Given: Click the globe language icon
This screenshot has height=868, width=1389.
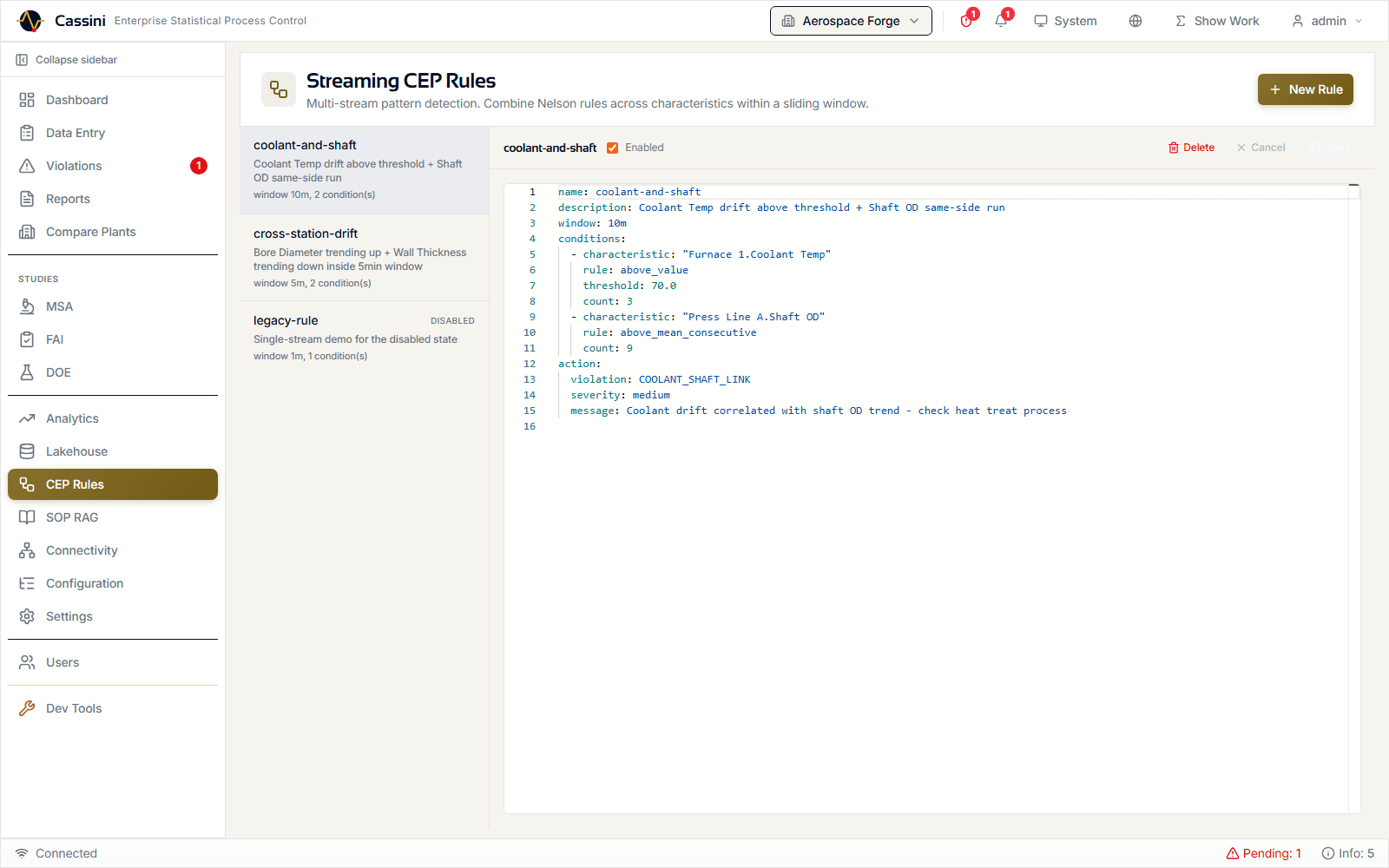Looking at the screenshot, I should pyautogui.click(x=1136, y=21).
